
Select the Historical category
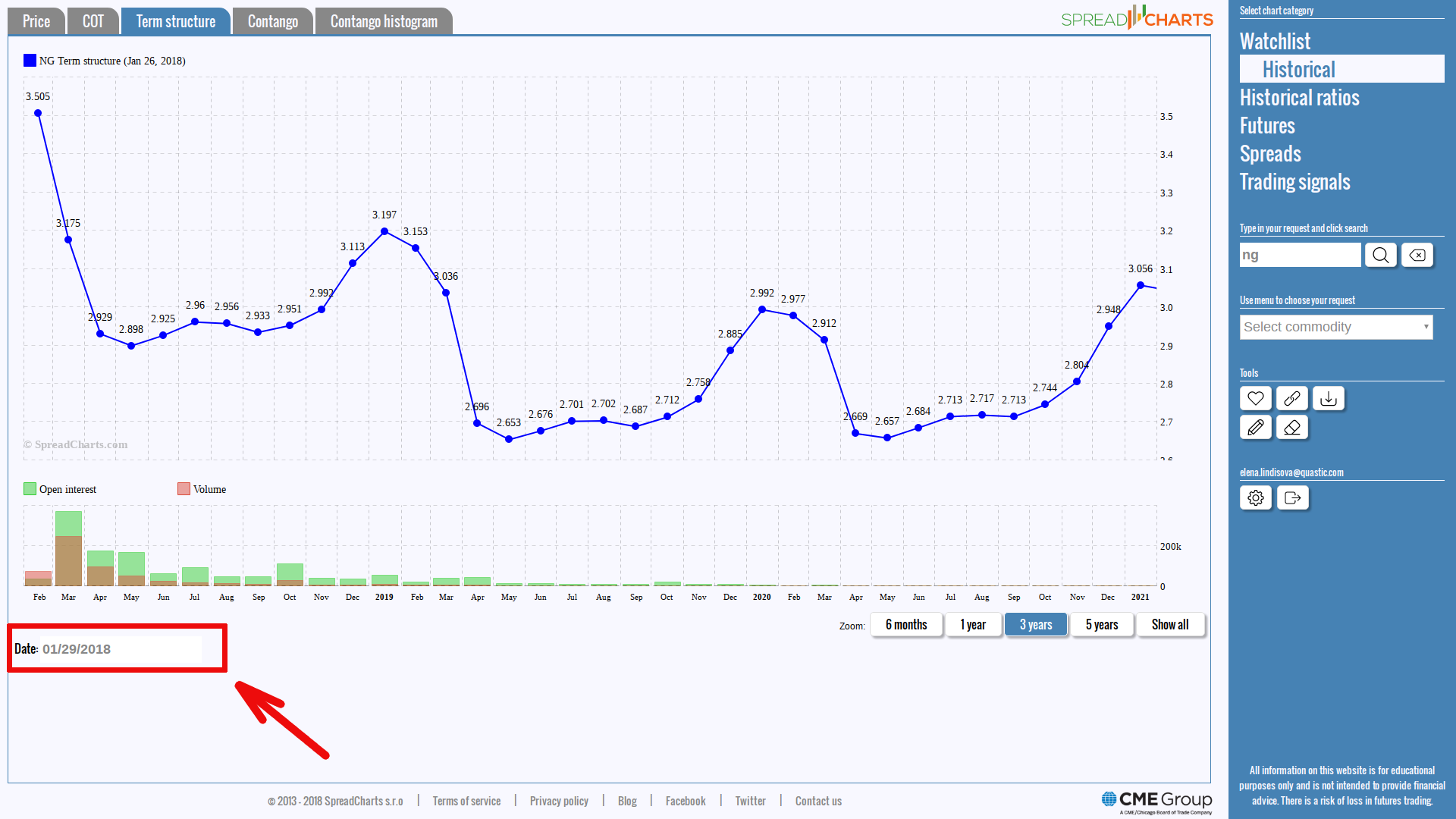pos(1342,69)
